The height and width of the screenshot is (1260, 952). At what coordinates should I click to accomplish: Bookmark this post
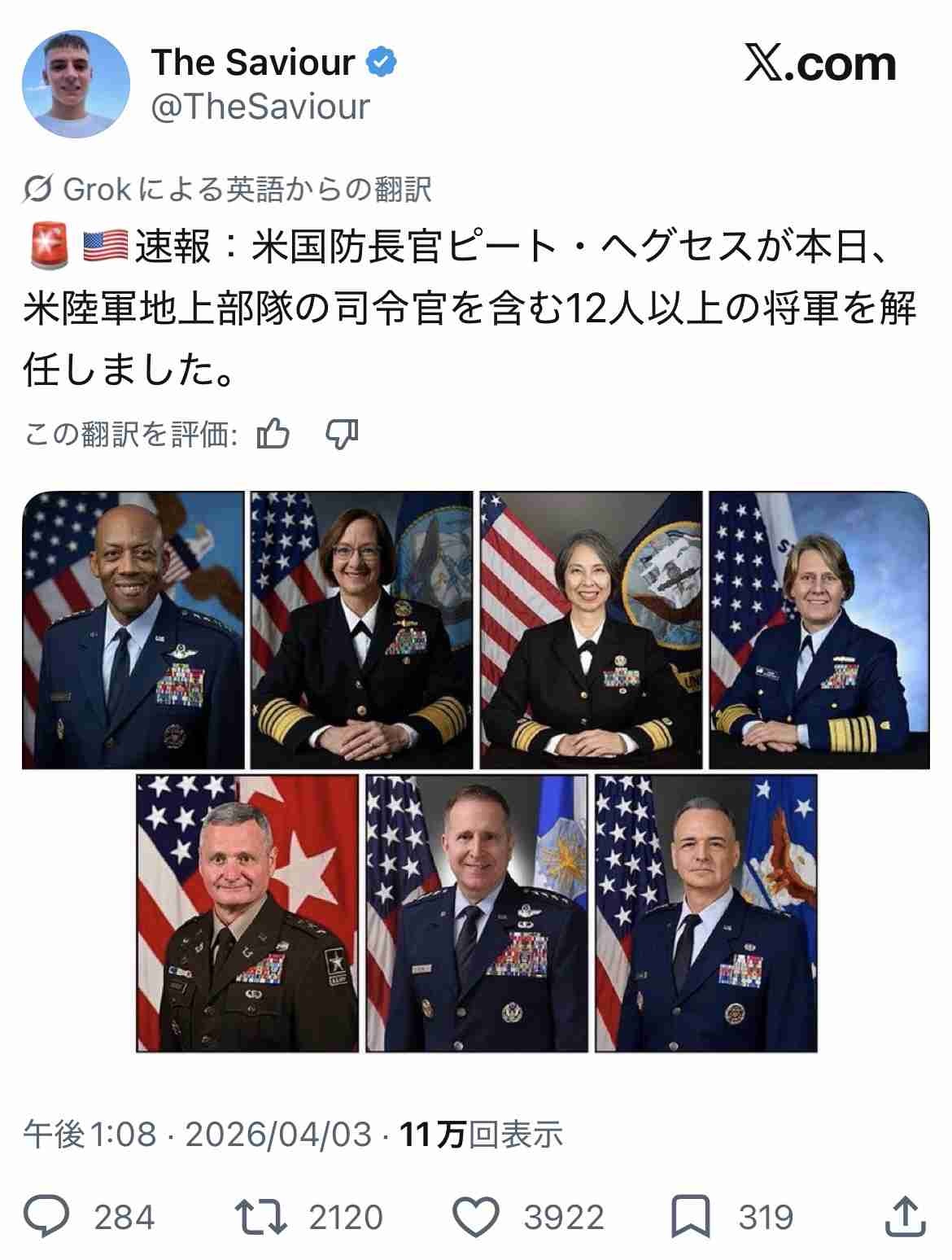pos(691,1218)
